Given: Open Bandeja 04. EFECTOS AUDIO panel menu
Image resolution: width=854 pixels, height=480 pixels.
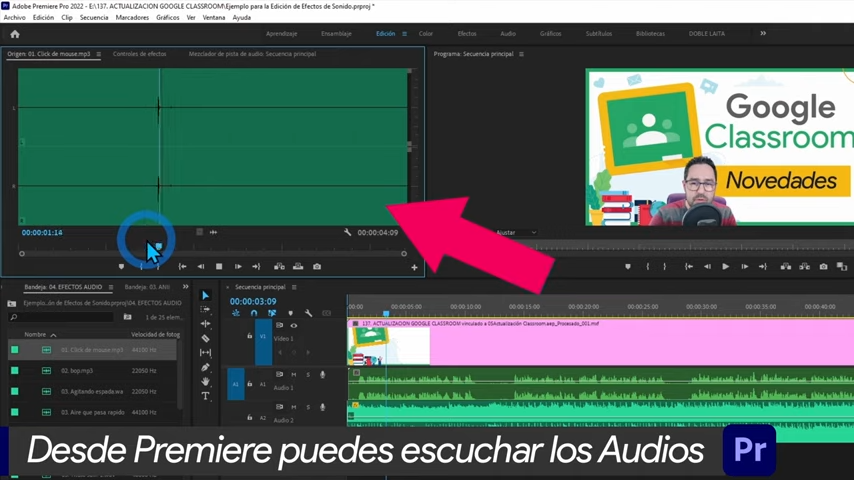Looking at the screenshot, I should [111, 287].
